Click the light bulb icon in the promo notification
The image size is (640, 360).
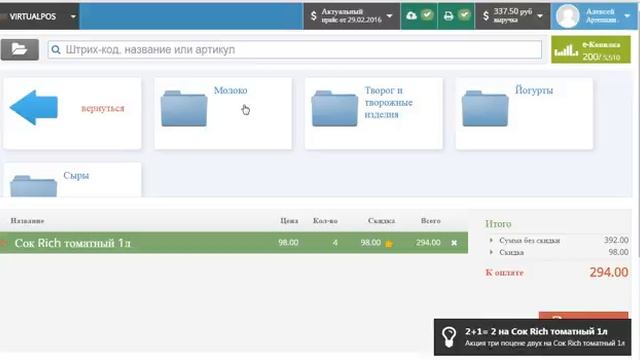click(x=449, y=337)
